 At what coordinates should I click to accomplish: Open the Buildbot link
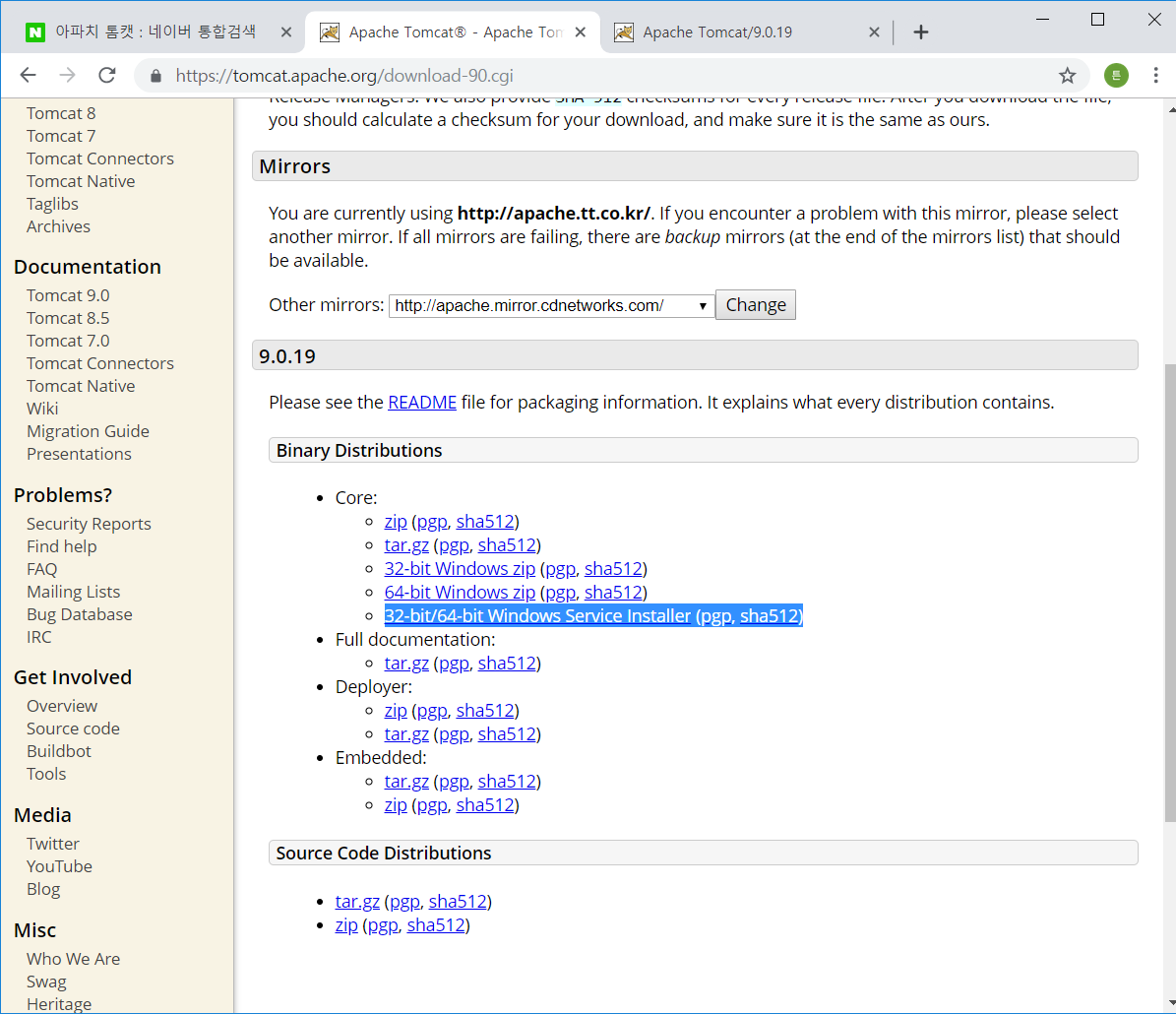(x=58, y=751)
